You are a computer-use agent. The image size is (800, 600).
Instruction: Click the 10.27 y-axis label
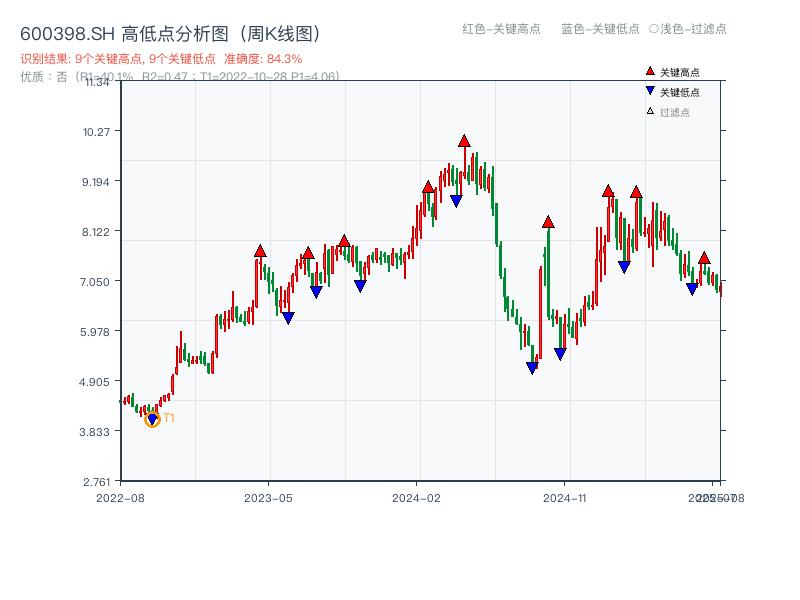(96, 132)
